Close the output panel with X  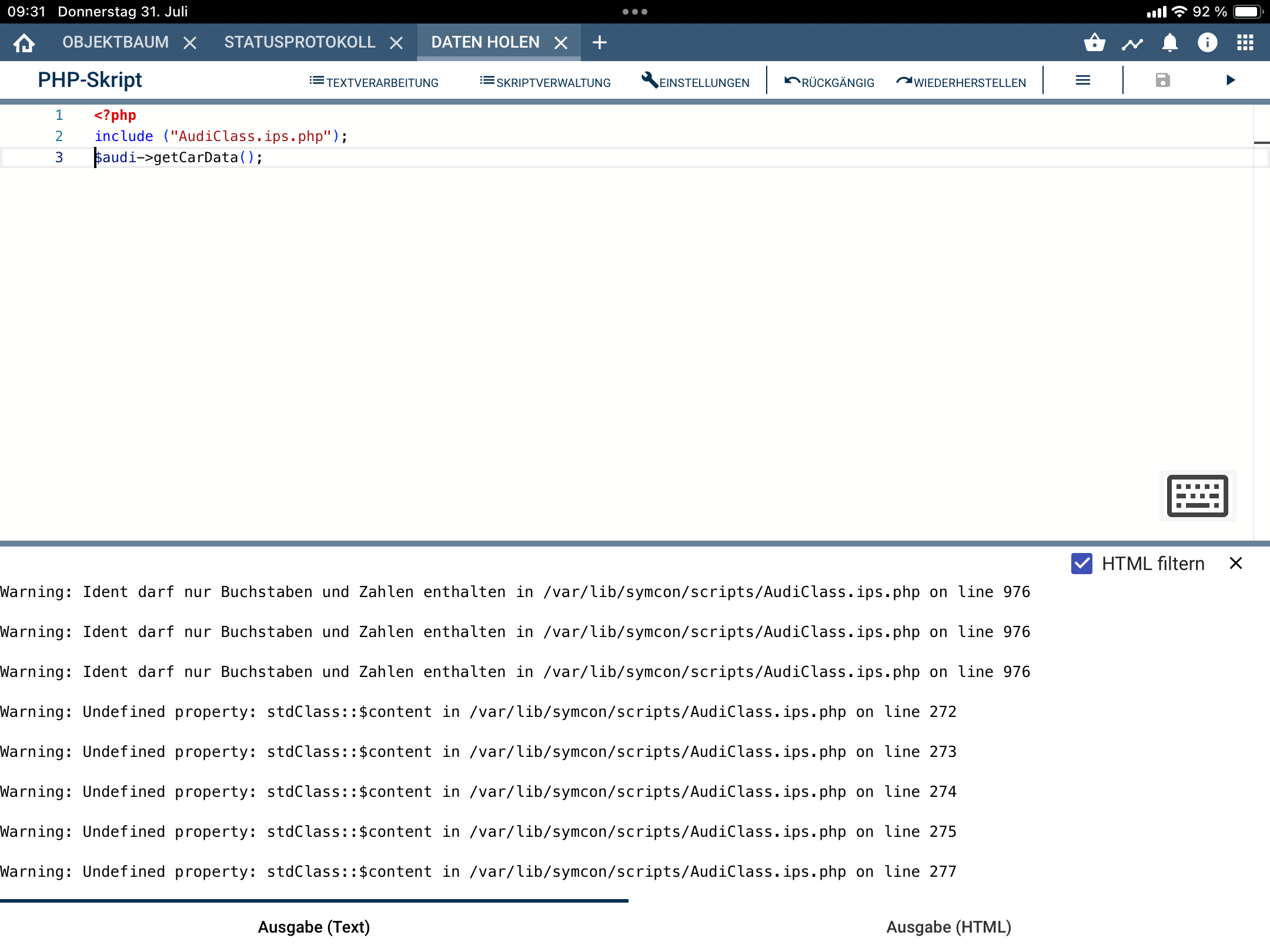(x=1235, y=564)
